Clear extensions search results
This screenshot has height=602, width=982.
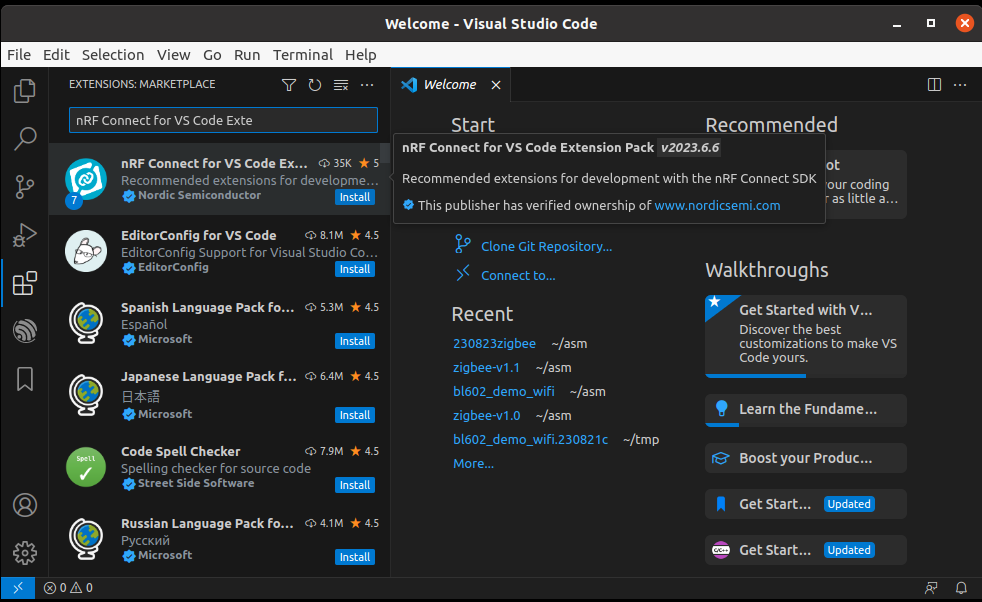(341, 85)
